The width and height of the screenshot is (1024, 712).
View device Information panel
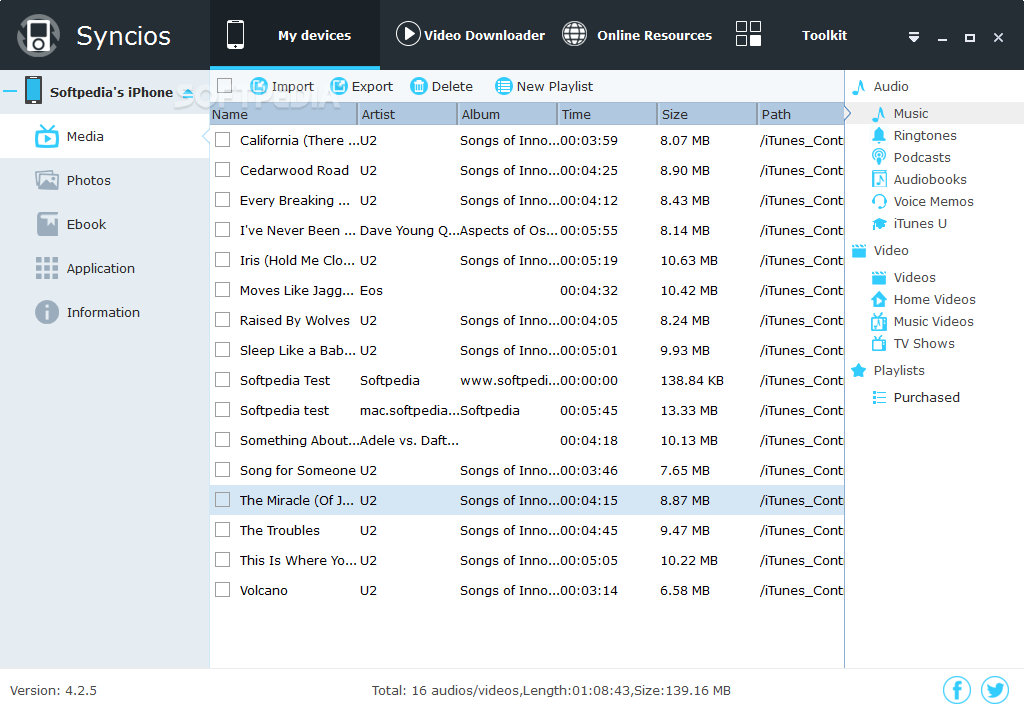click(100, 312)
